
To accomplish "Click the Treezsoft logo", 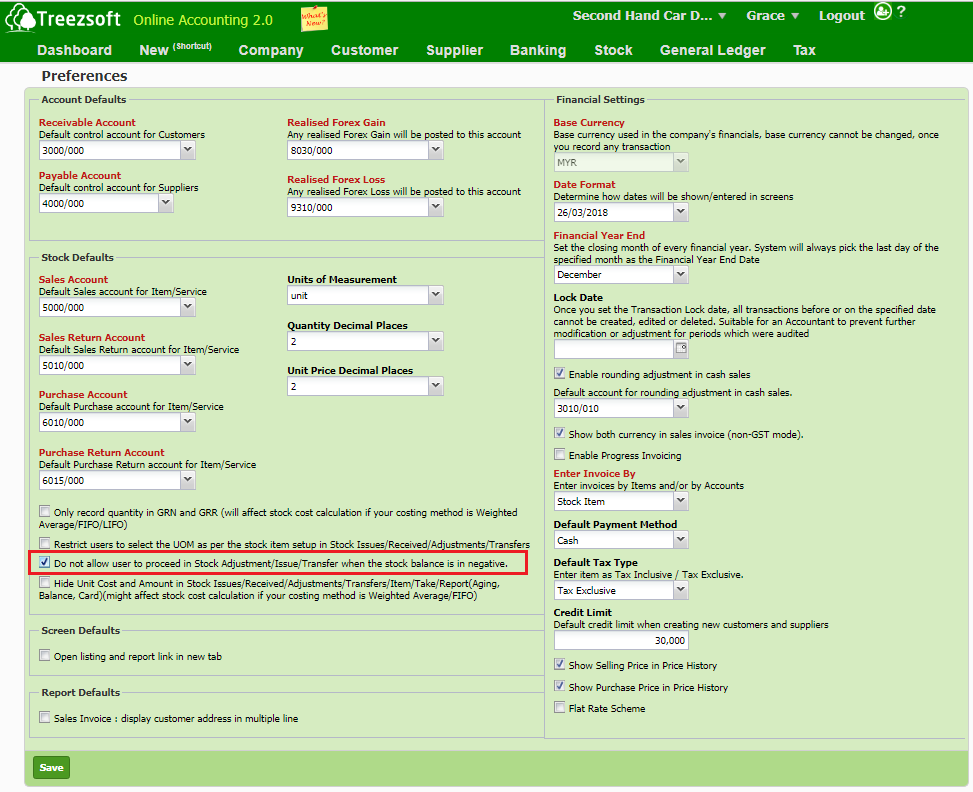I will point(63,19).
